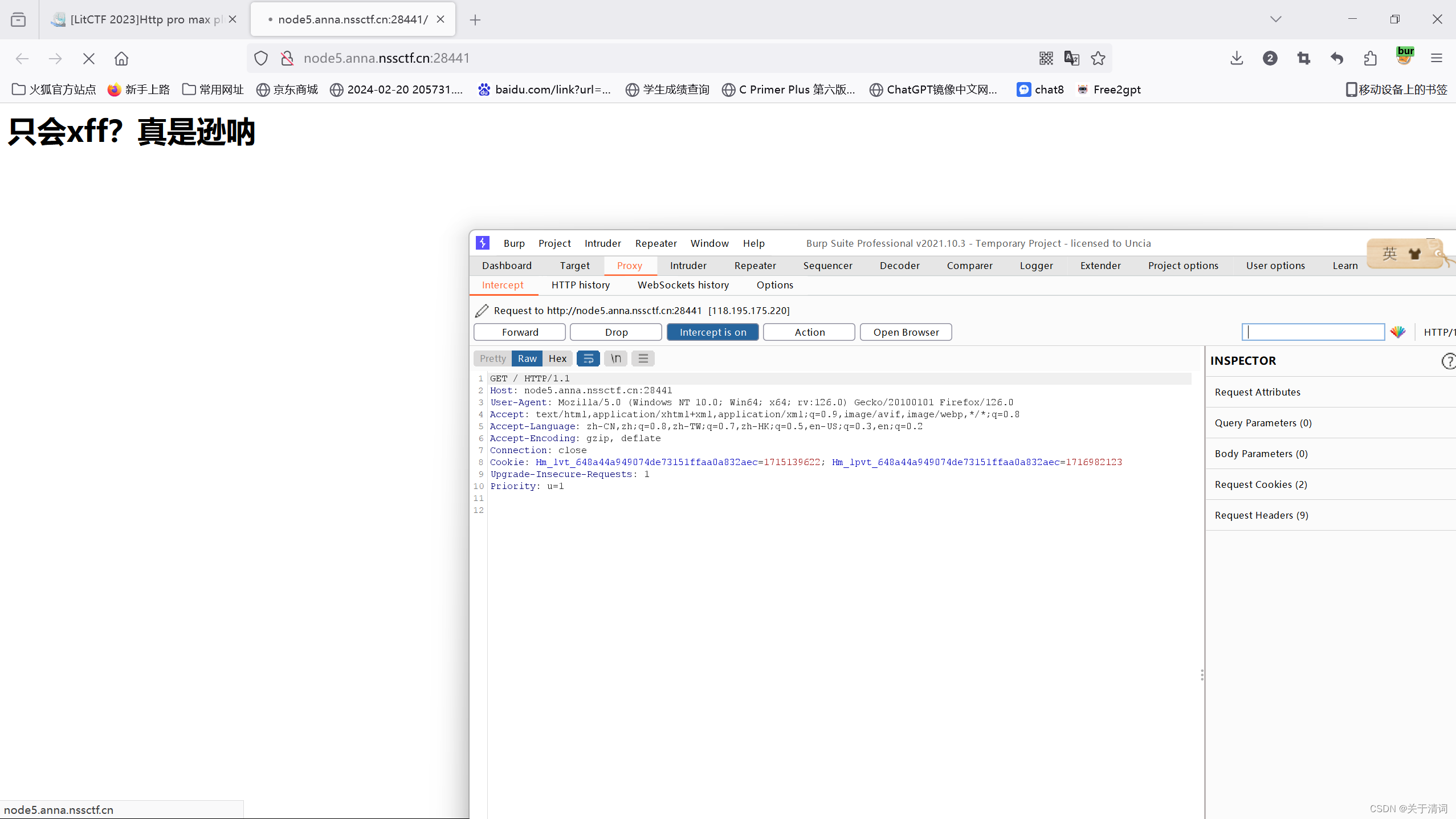Click the screenshot crop icon in toolbar

pyautogui.click(x=1303, y=58)
